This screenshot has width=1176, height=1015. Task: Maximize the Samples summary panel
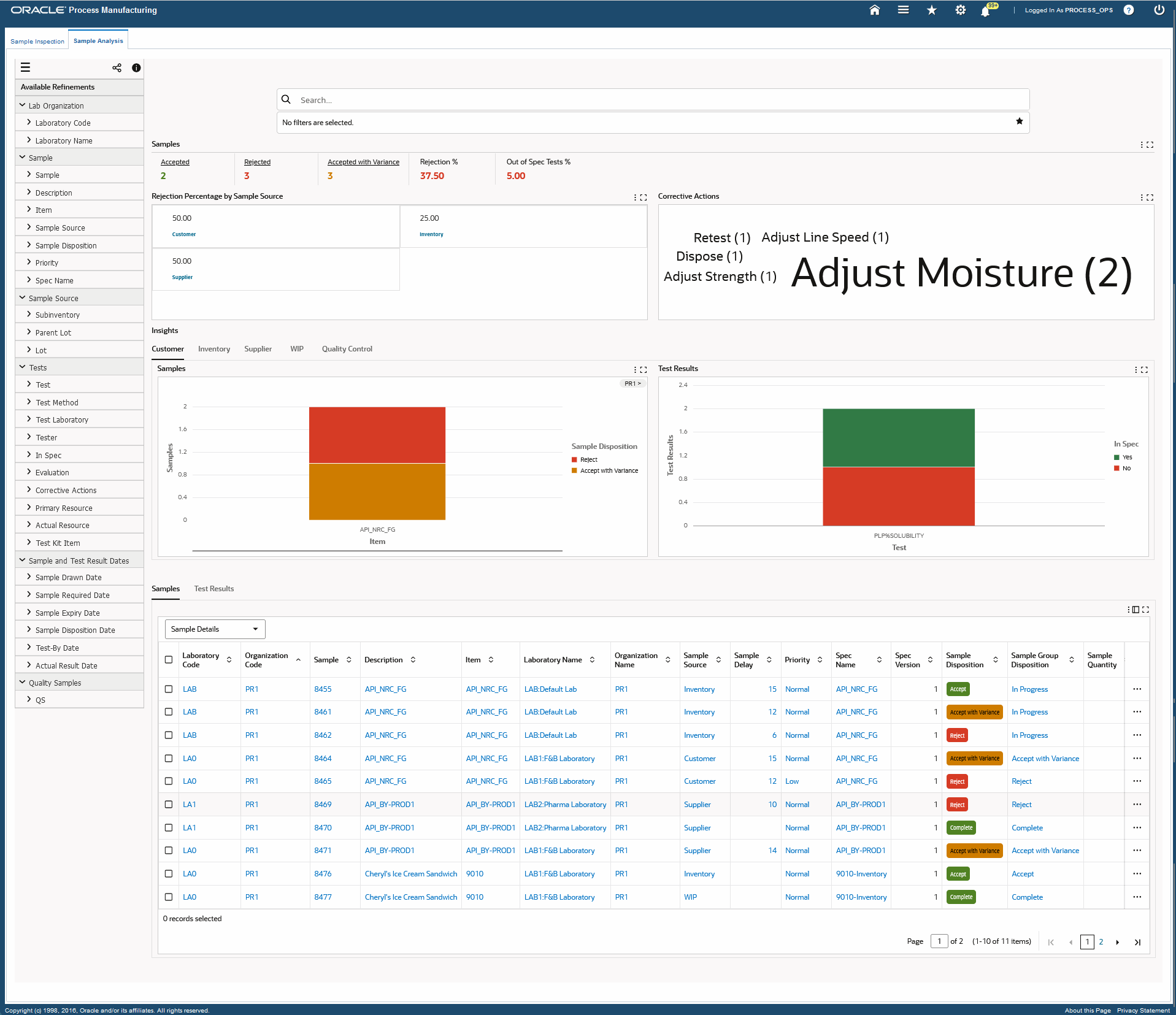[x=1150, y=145]
